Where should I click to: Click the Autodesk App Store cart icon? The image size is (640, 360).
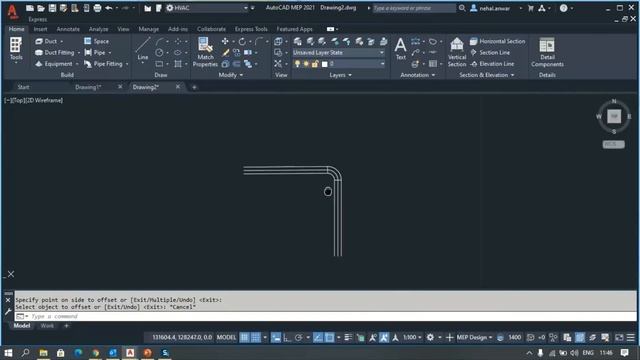531,8
